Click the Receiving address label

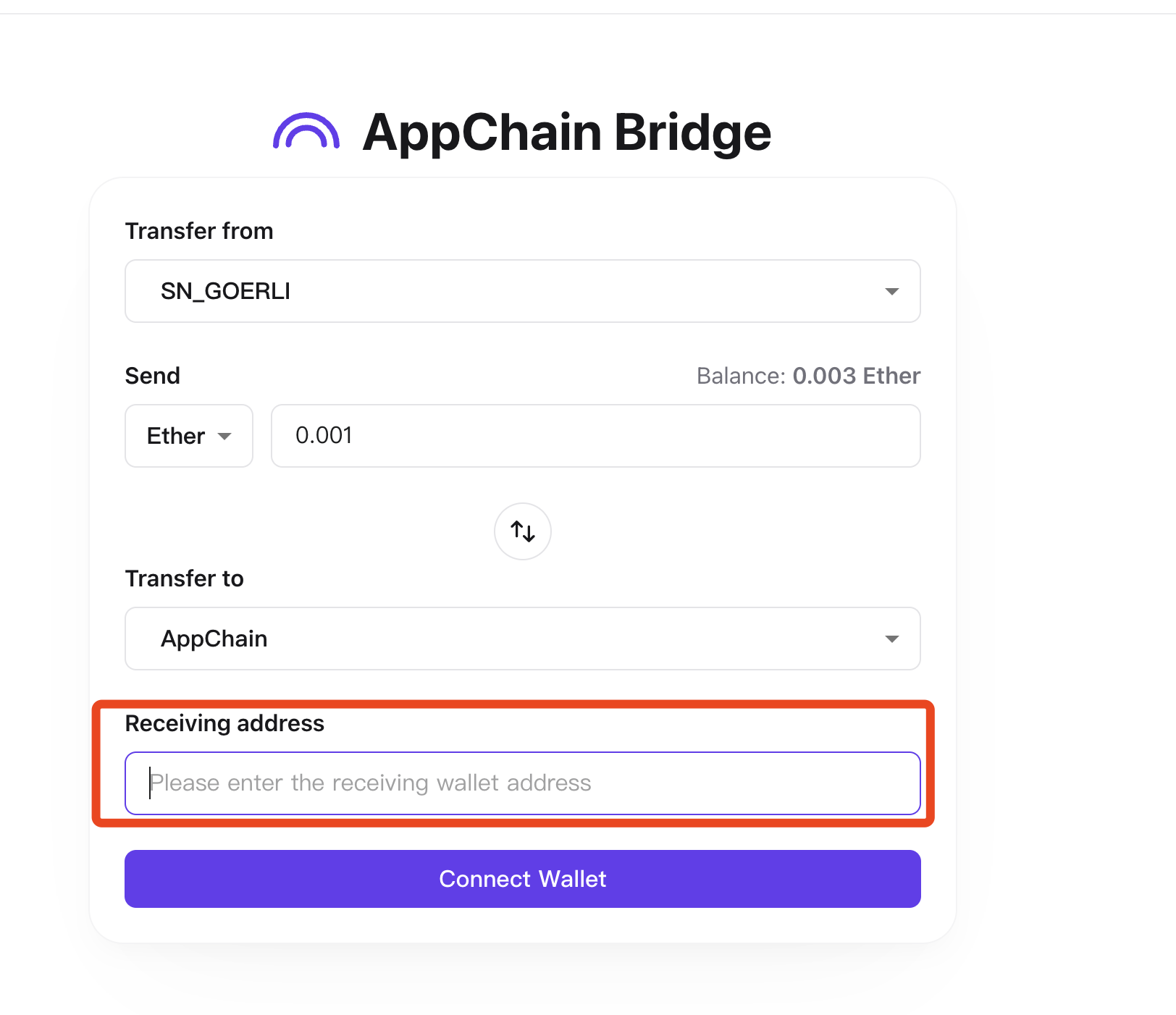tap(224, 723)
